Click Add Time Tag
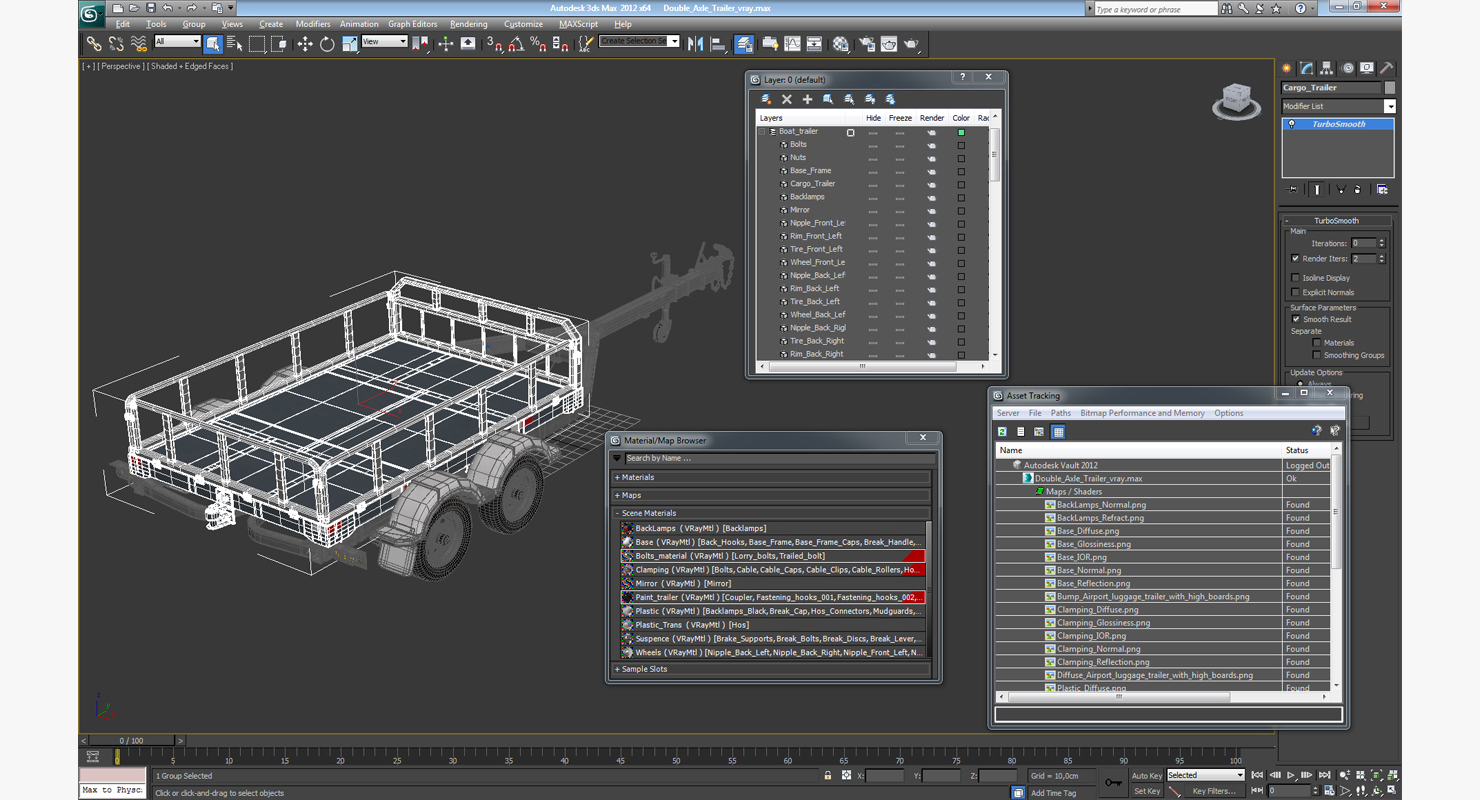Viewport: 1480px width, 800px height. [1053, 793]
